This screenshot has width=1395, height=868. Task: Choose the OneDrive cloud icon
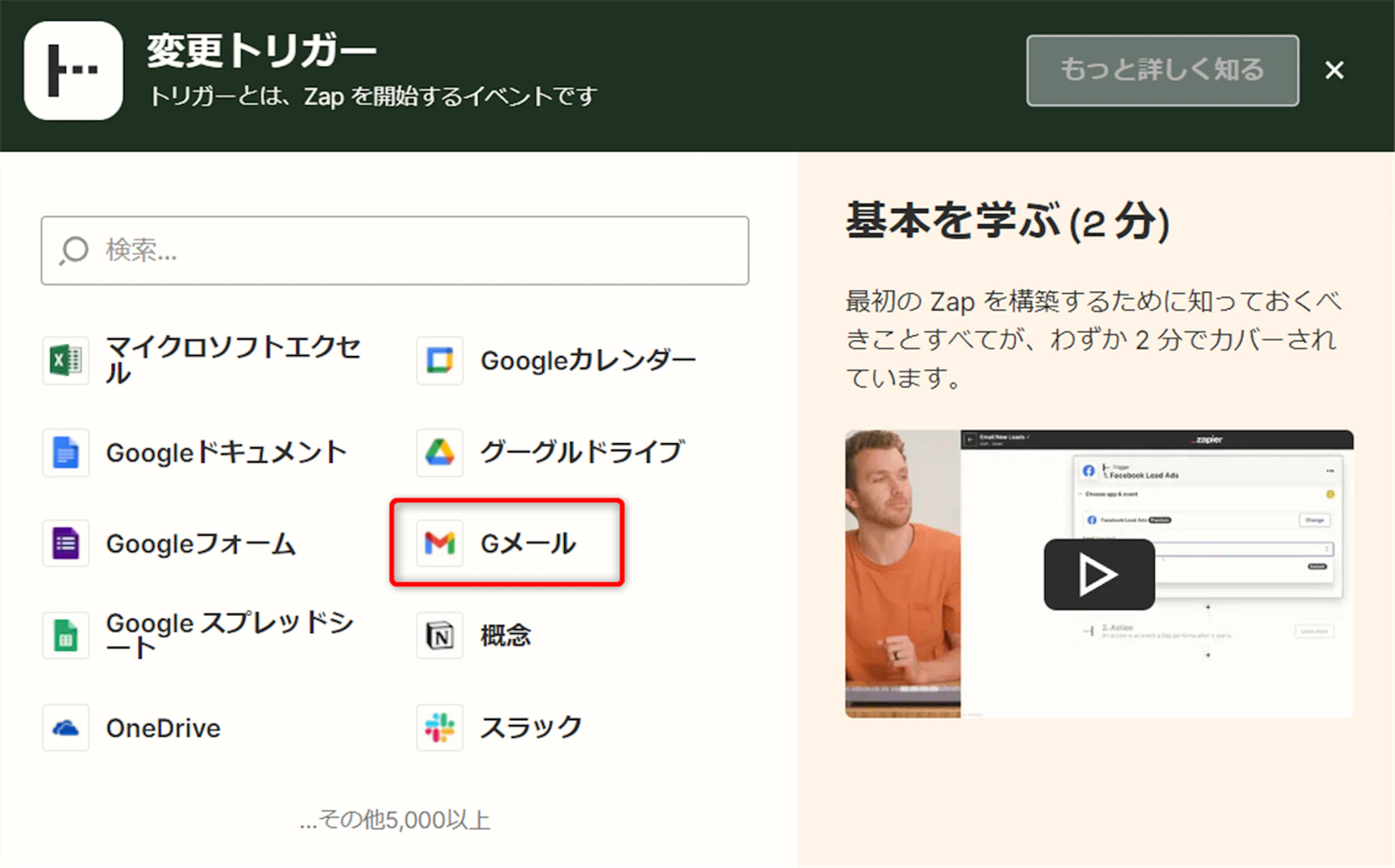click(x=65, y=728)
